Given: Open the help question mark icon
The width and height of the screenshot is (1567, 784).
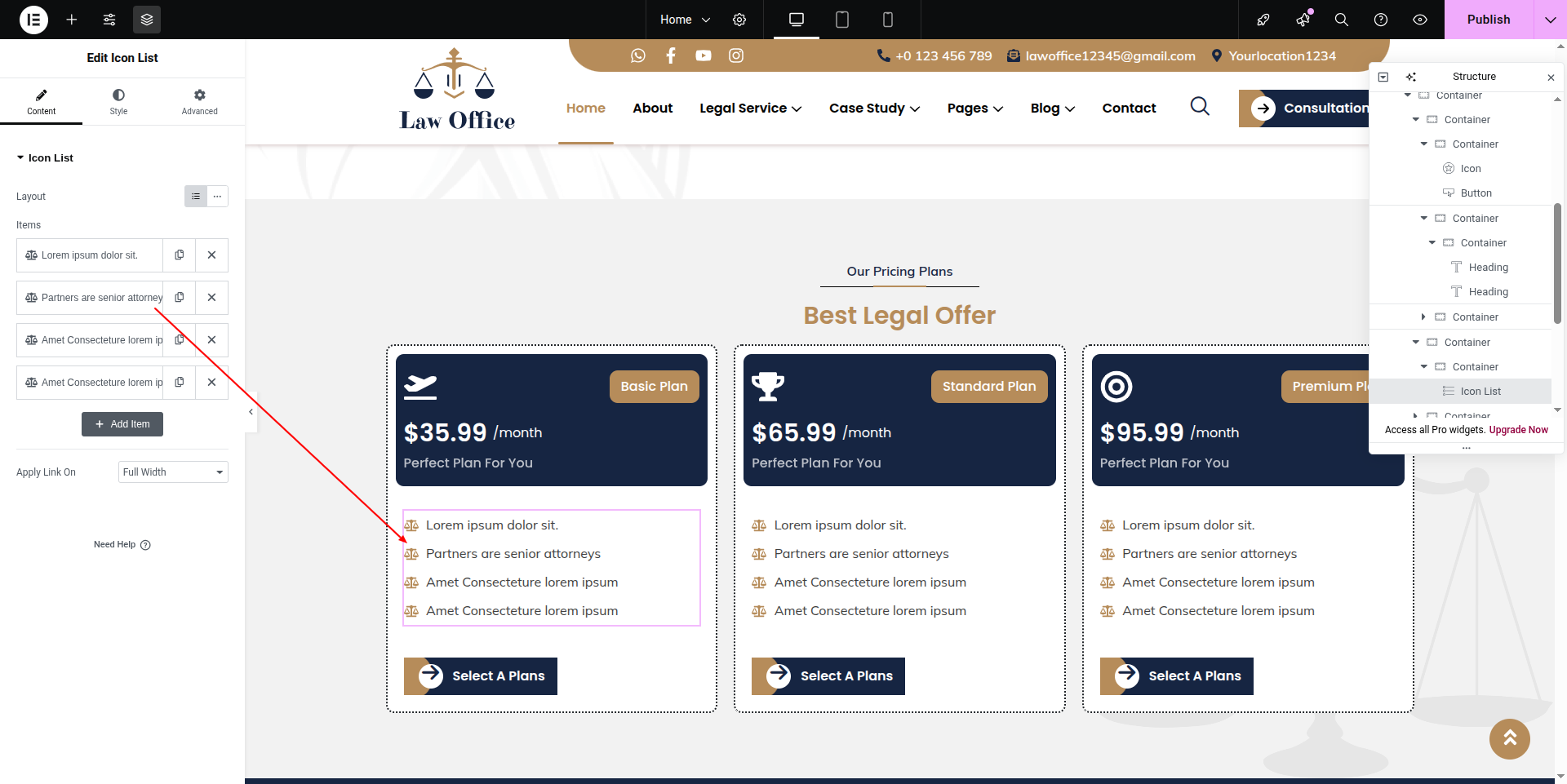Looking at the screenshot, I should (1381, 20).
